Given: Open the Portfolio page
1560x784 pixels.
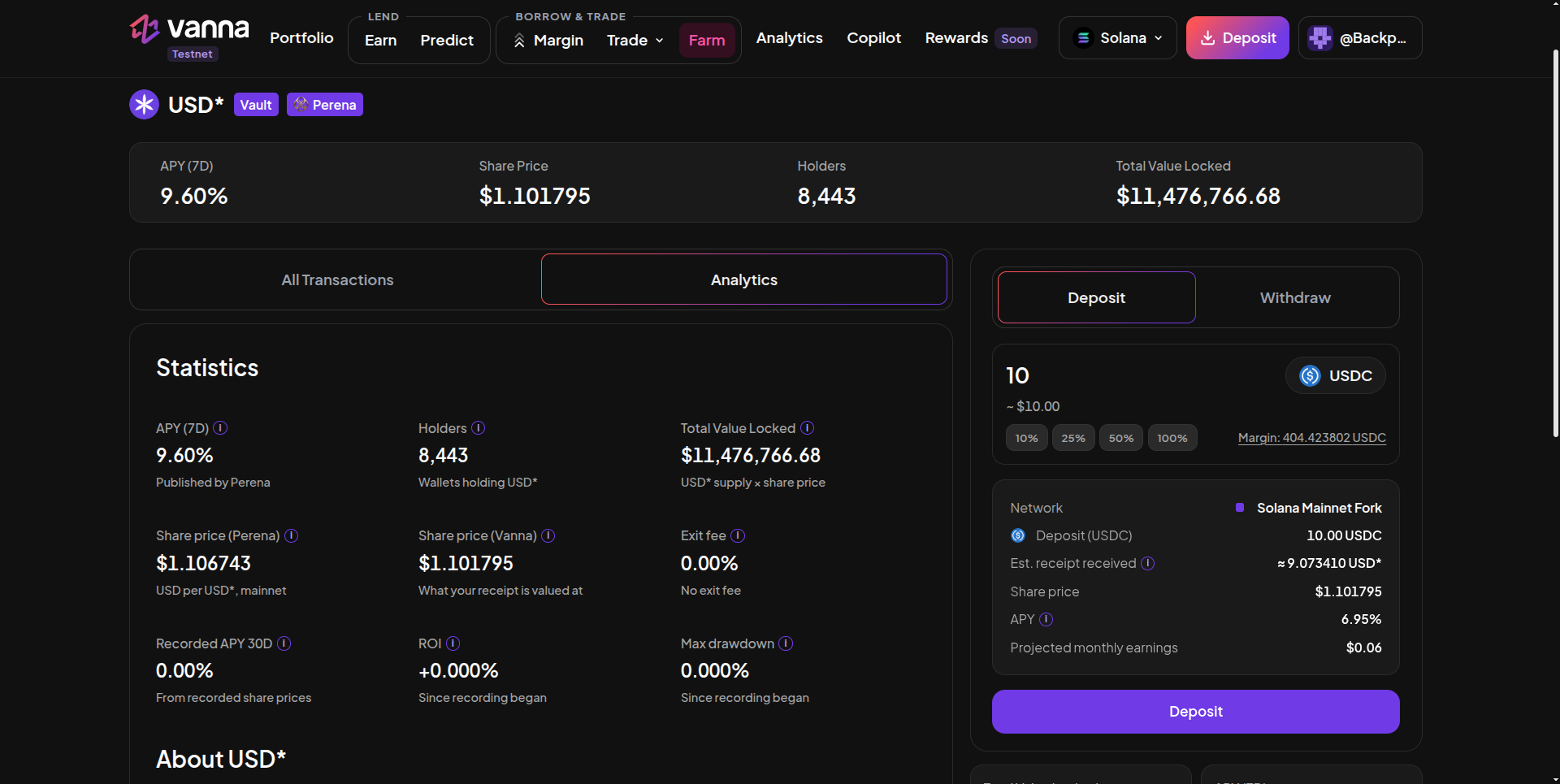Looking at the screenshot, I should (x=301, y=38).
